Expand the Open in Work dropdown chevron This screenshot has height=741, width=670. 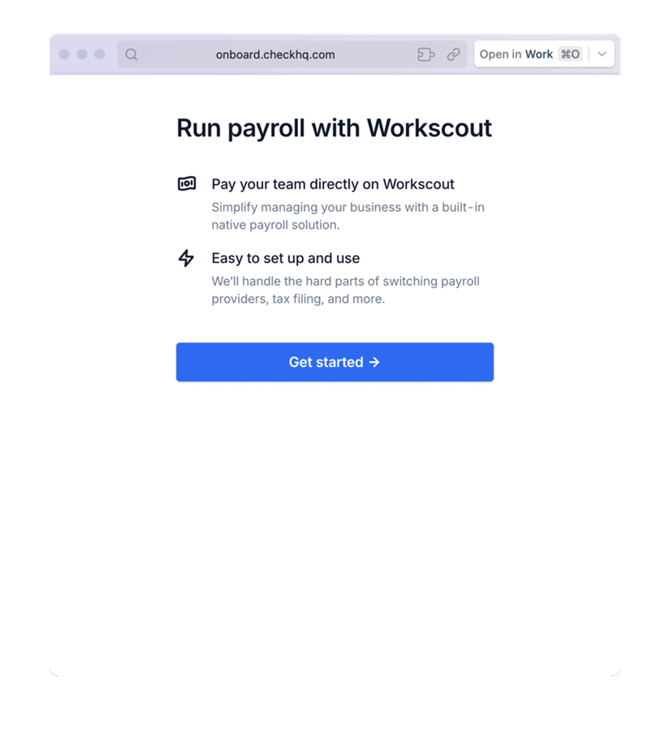(x=602, y=54)
